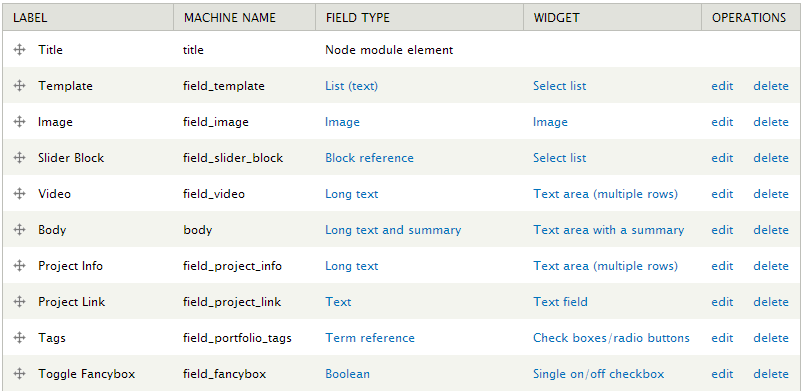Edit the Project Link field
Image resolution: width=804 pixels, height=391 pixels.
(722, 302)
